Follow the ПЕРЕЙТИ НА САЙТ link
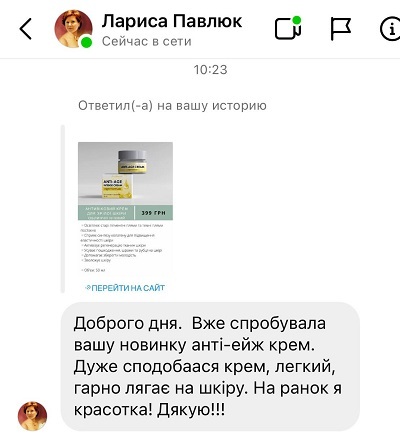Image resolution: width=400 pixels, height=435 pixels. [125, 288]
